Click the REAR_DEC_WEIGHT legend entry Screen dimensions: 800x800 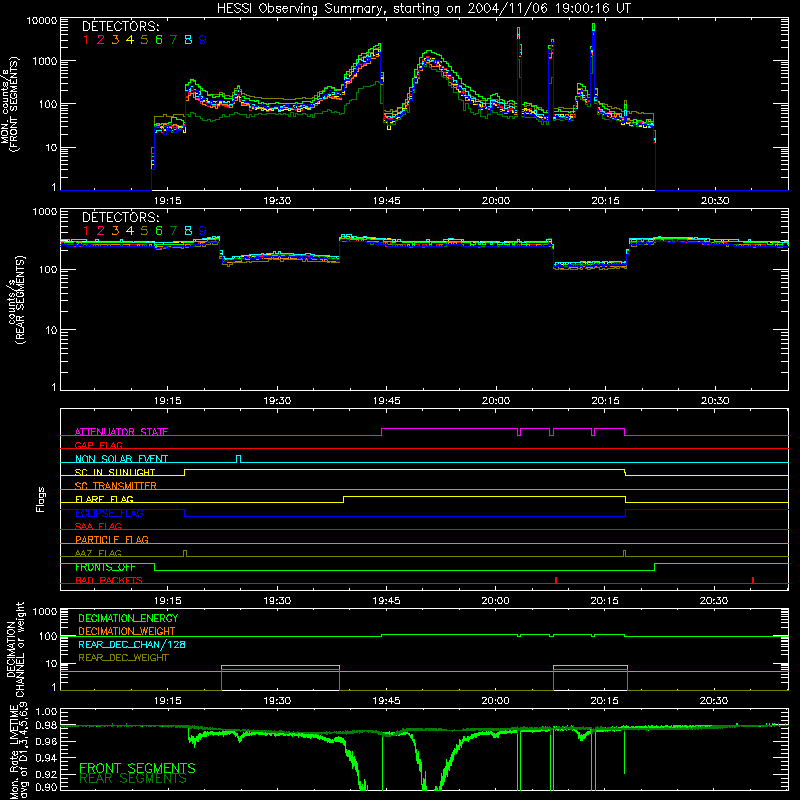pos(123,658)
